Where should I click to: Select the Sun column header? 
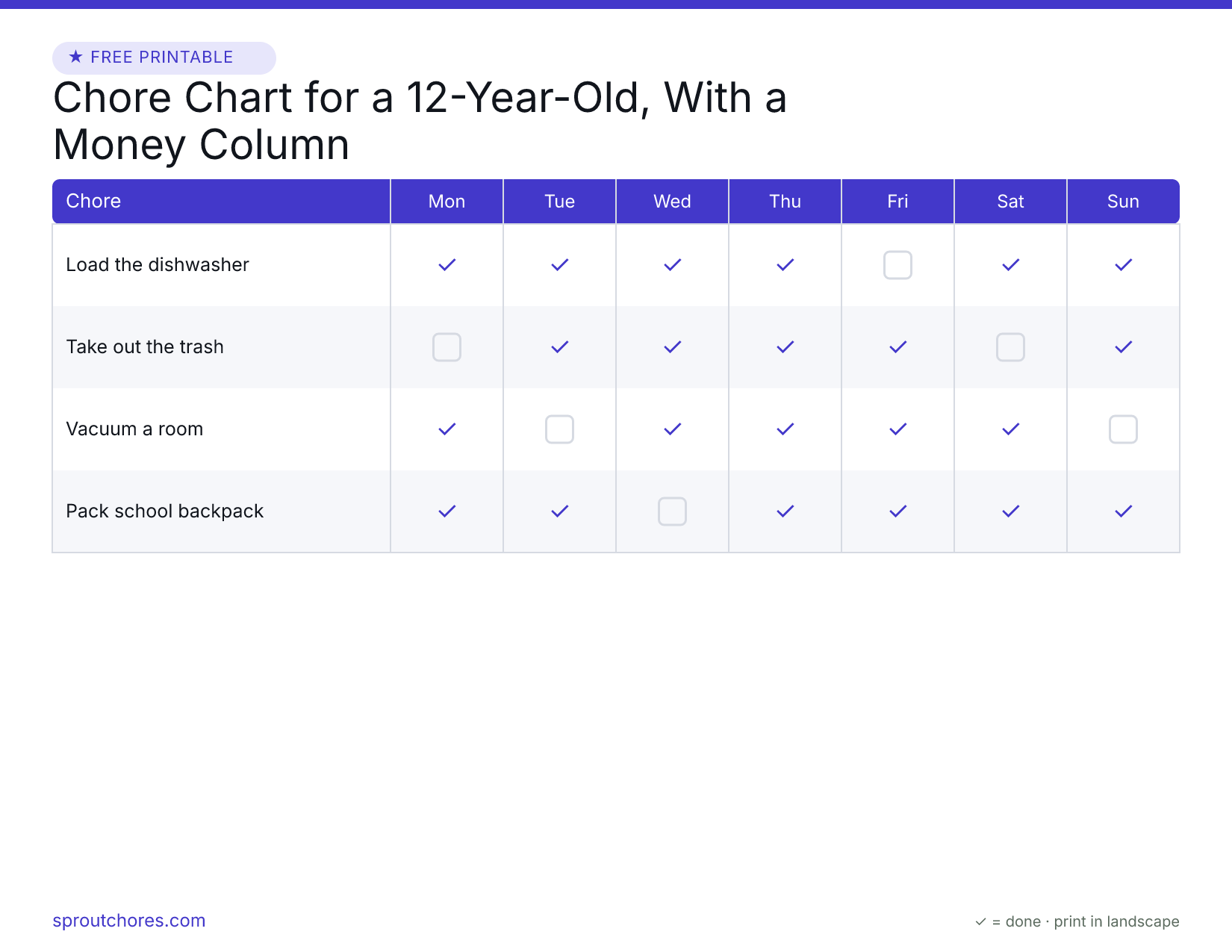[1123, 201]
